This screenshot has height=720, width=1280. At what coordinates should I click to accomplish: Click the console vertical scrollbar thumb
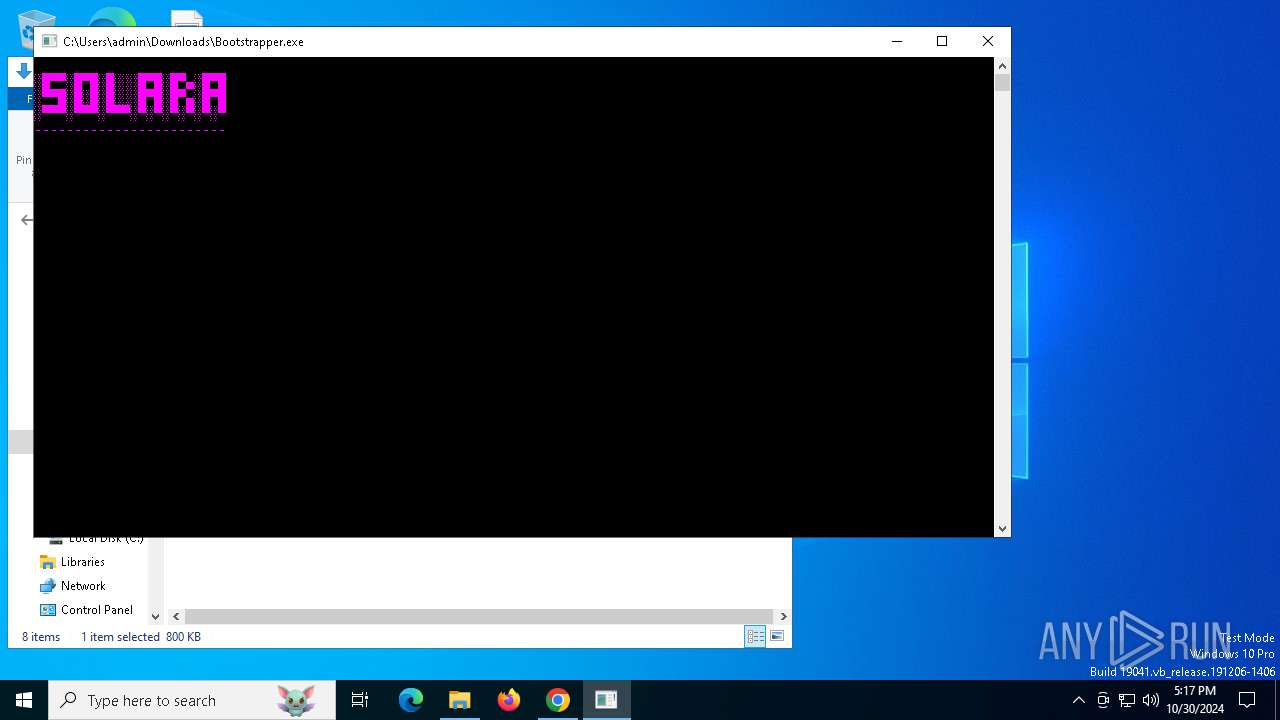1002,83
